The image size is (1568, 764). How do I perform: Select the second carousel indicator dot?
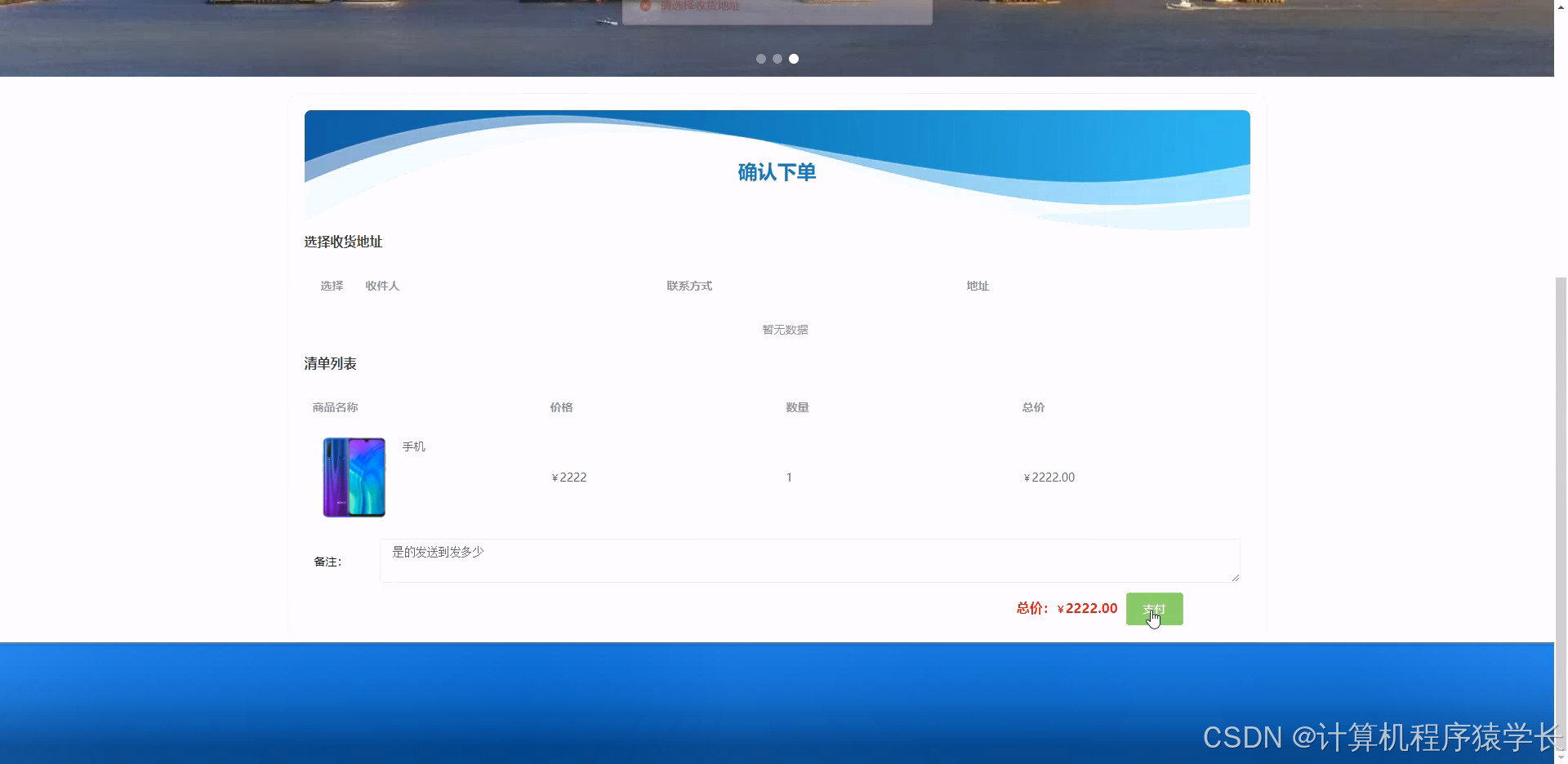[x=777, y=59]
